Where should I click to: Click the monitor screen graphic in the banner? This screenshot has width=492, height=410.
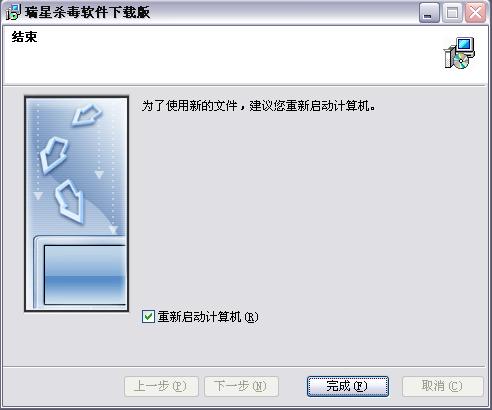(x=85, y=275)
